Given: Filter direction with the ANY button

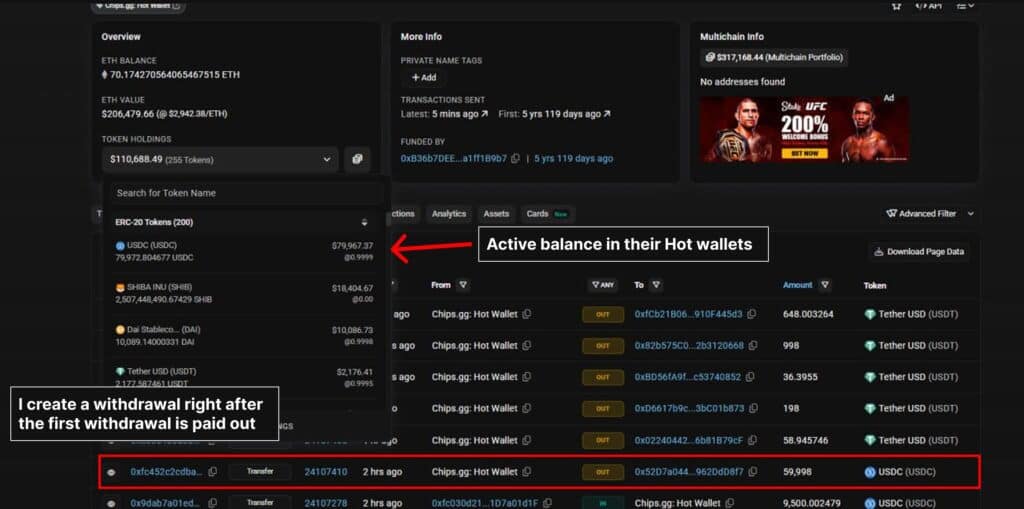Looking at the screenshot, I should (x=603, y=285).
